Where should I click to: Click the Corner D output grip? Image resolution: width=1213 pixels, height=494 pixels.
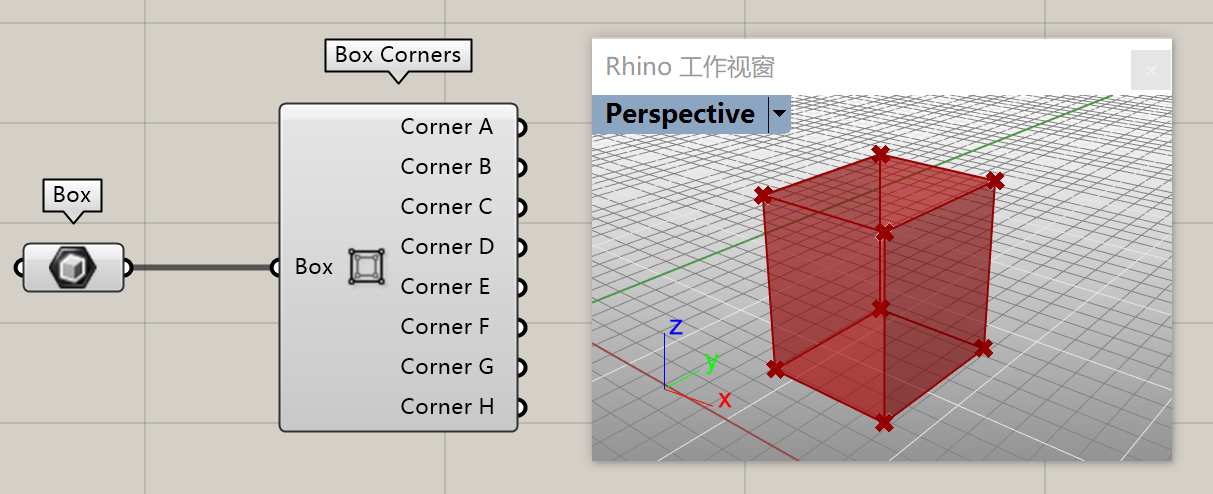pyautogui.click(x=521, y=247)
